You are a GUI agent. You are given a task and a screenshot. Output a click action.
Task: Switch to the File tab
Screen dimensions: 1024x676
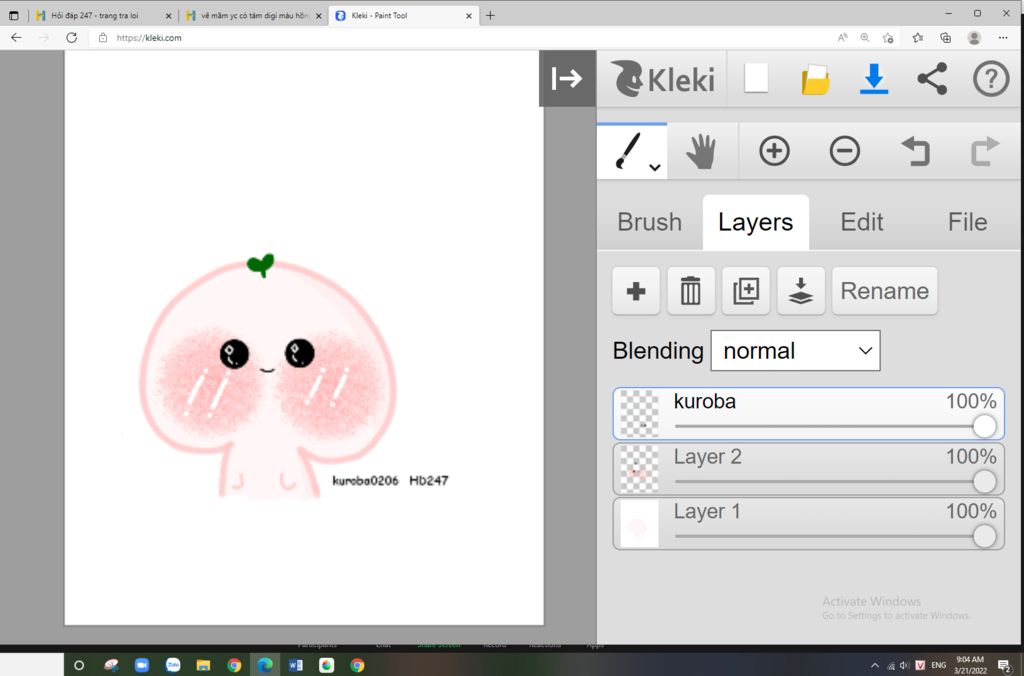tap(967, 222)
